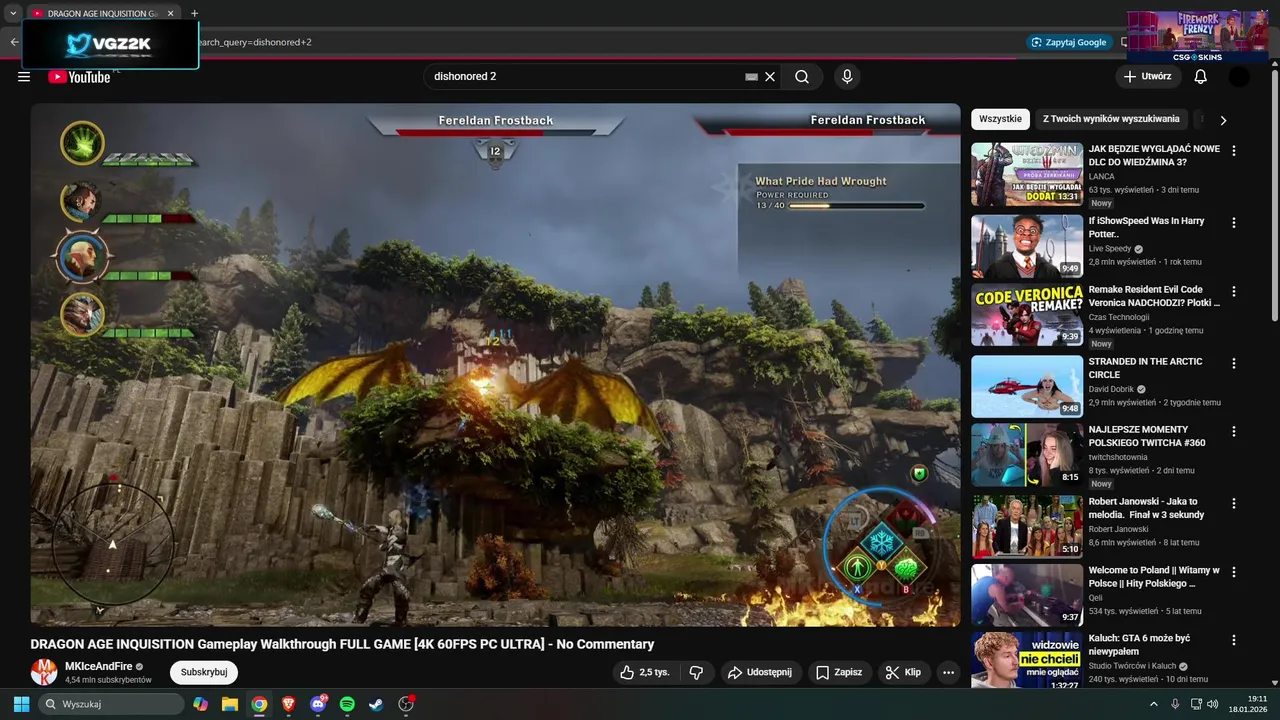Close the Dragon Age Inquisition tab
Screen dimensions: 1280x720
coord(171,14)
